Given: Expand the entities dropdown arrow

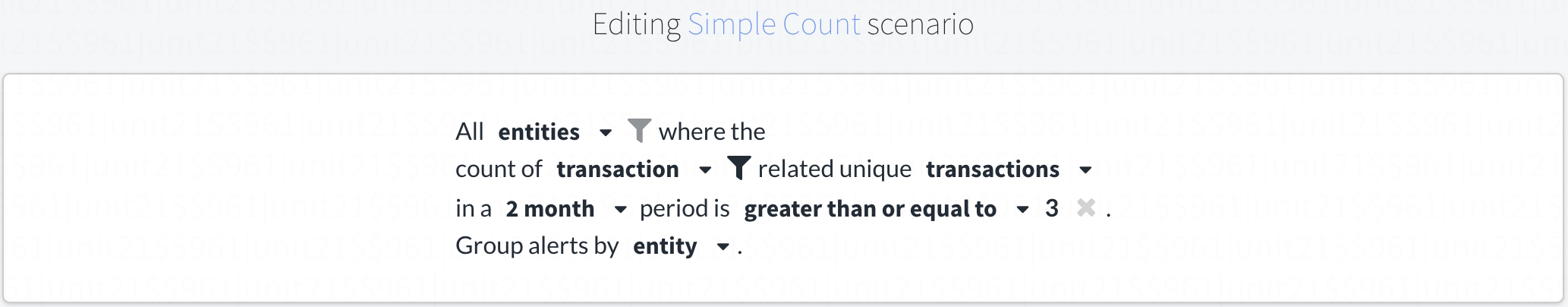Looking at the screenshot, I should pyautogui.click(x=606, y=132).
